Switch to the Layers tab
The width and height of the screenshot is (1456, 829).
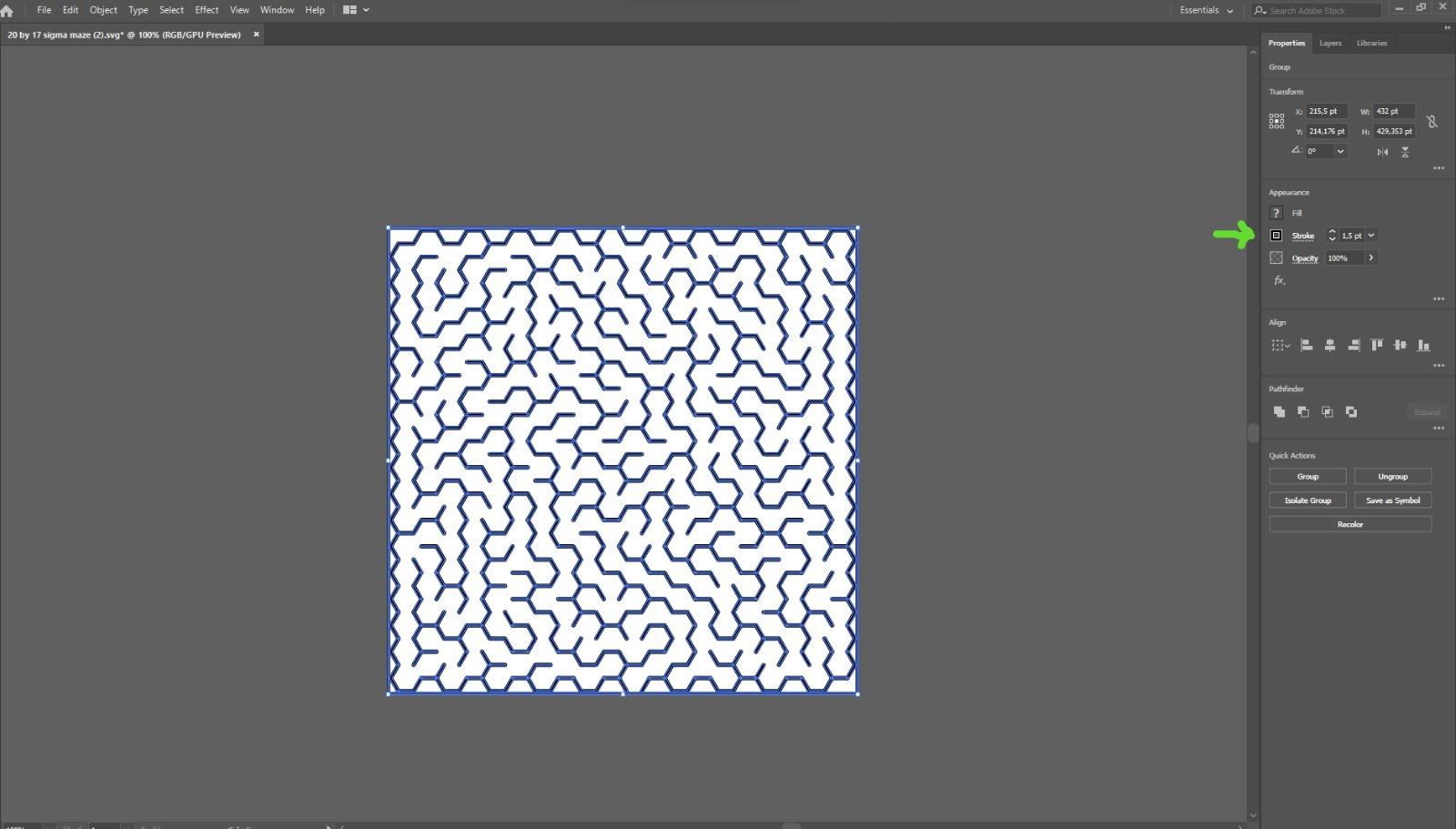click(1330, 43)
